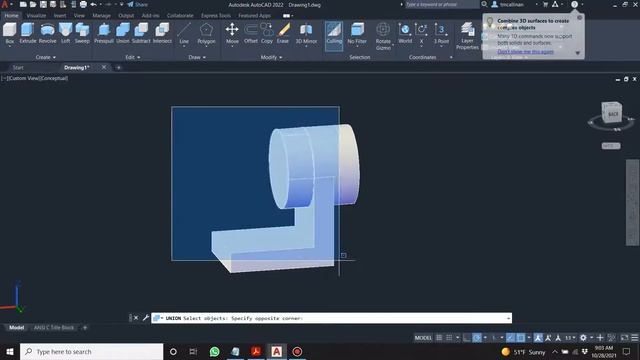Cancel command with command line X
Image resolution: width=640 pixels, height=360 pixels.
pyautogui.click(x=136, y=318)
